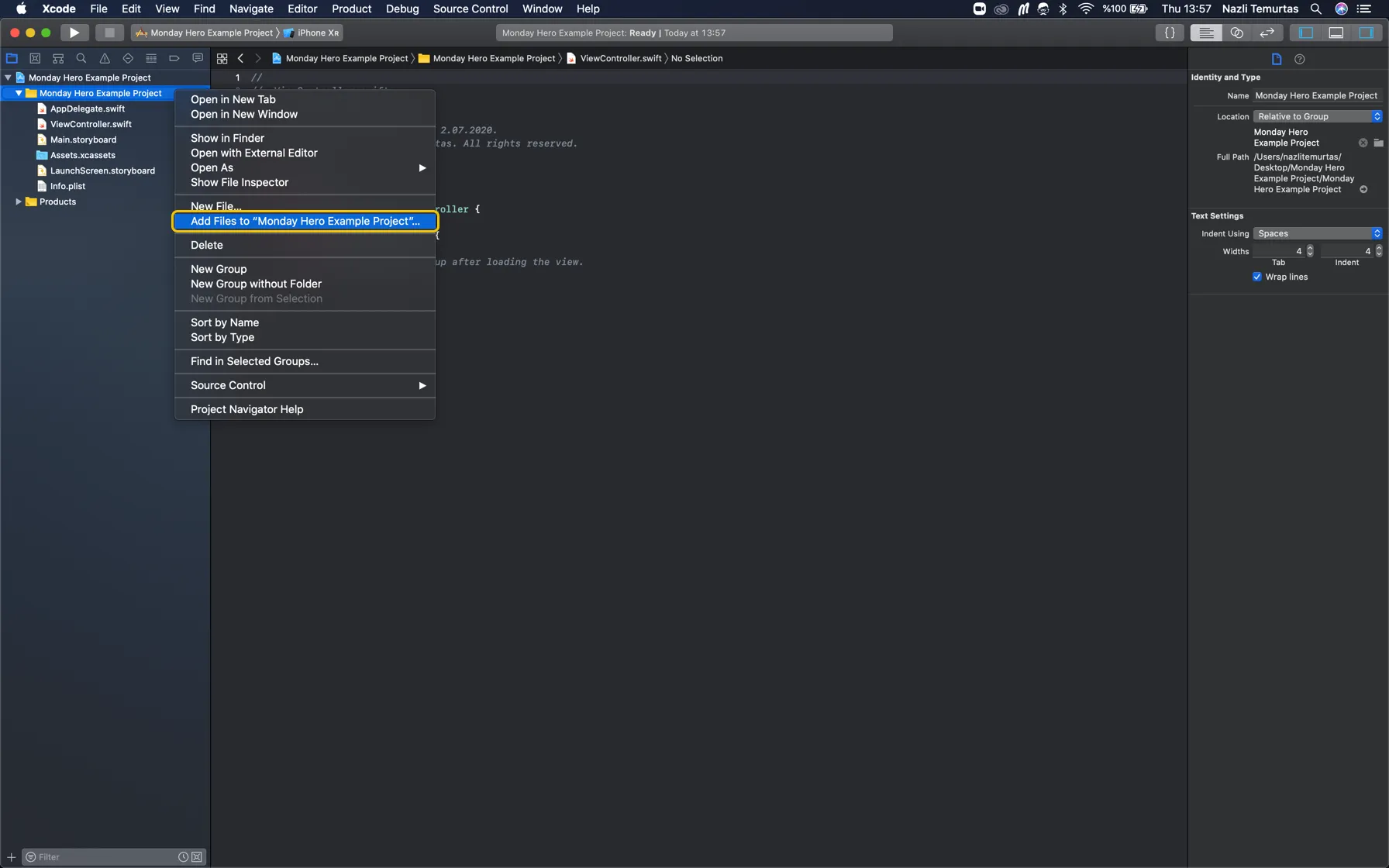Open Assets.xcassets in the navigator
Screen dimensions: 1389x868
coord(82,155)
